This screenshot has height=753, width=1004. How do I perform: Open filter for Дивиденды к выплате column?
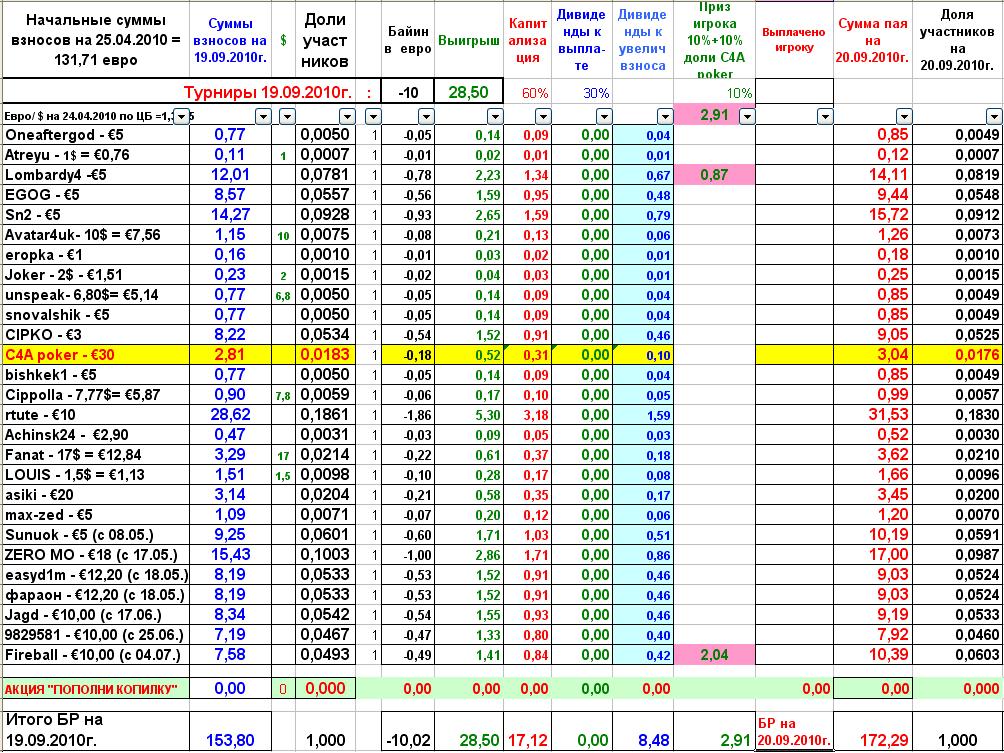click(604, 117)
